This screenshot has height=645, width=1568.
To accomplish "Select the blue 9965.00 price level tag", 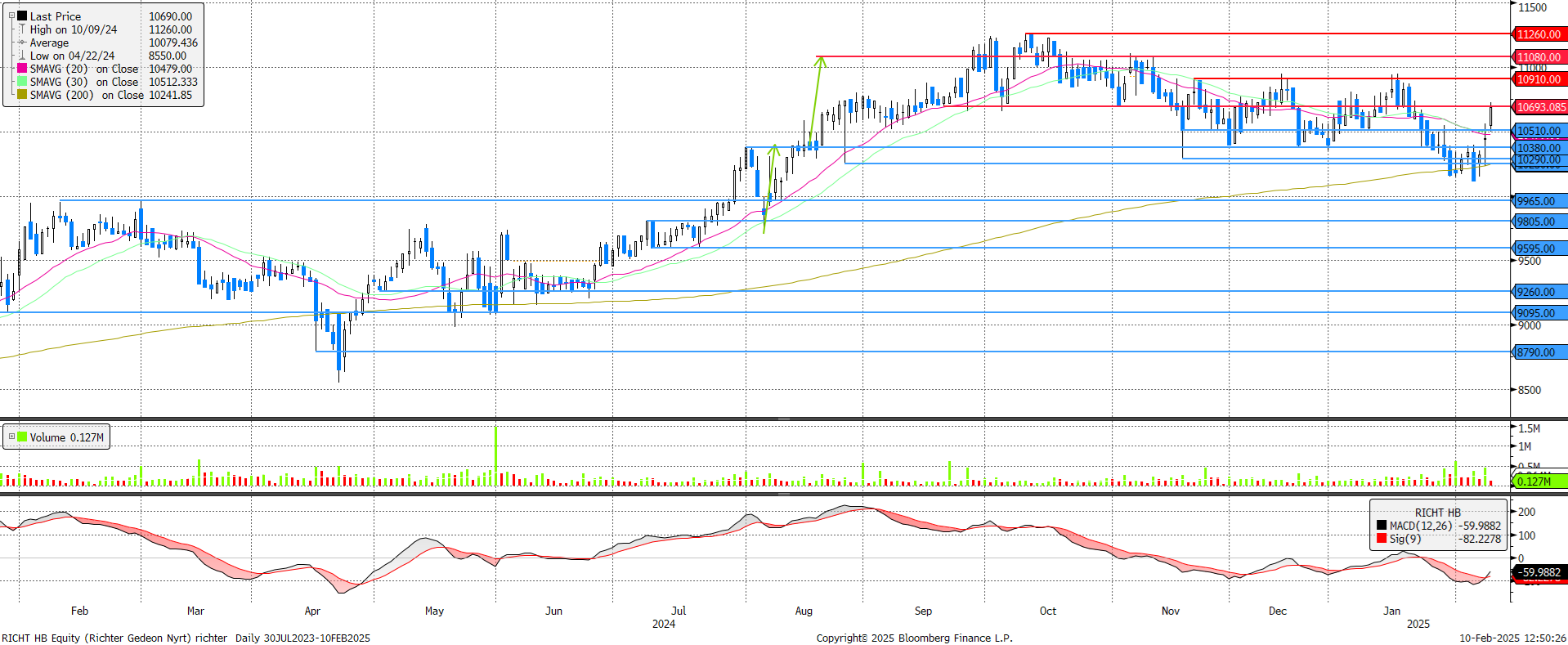I will pos(1539,201).
